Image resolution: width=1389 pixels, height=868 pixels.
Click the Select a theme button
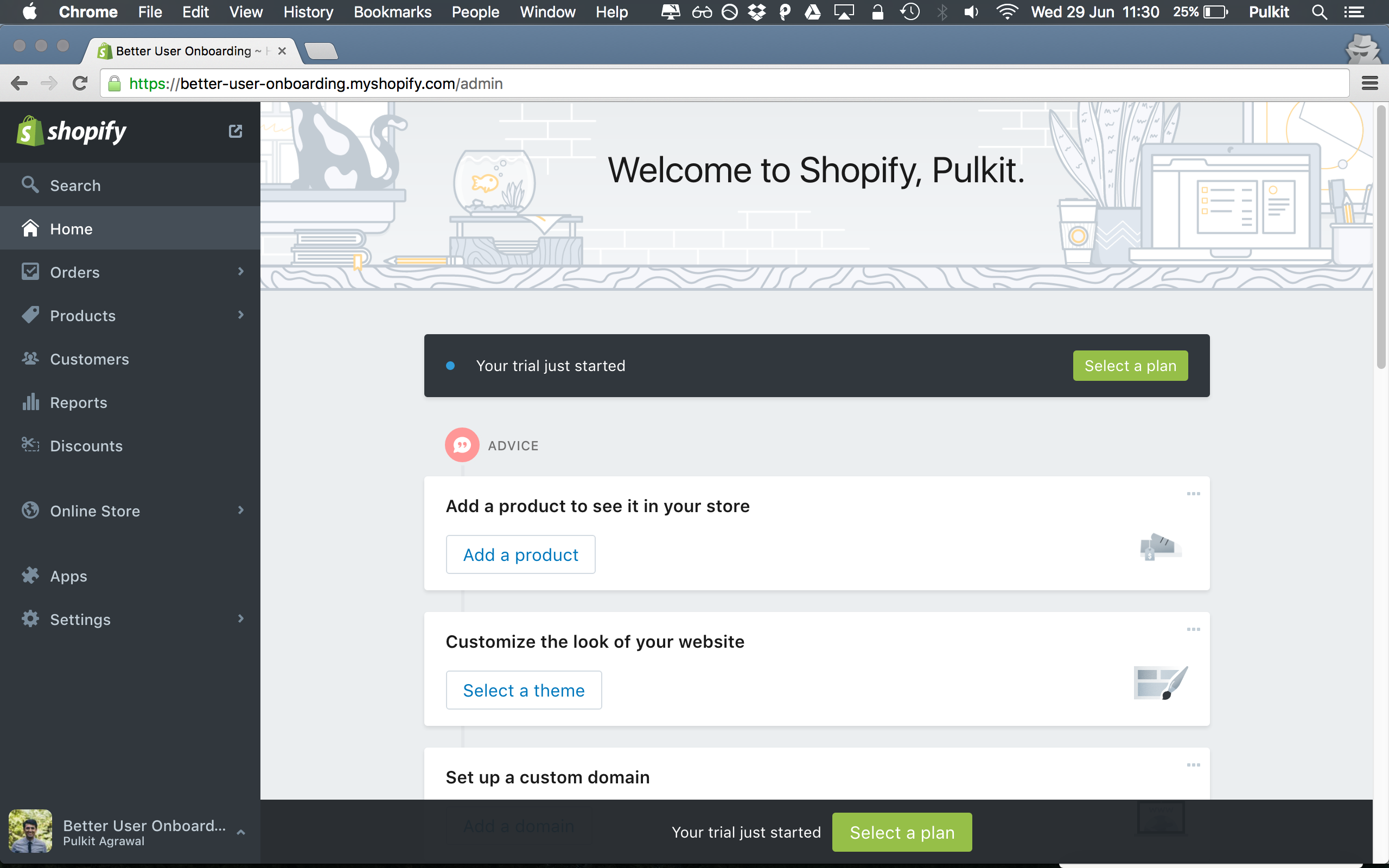pyautogui.click(x=524, y=690)
